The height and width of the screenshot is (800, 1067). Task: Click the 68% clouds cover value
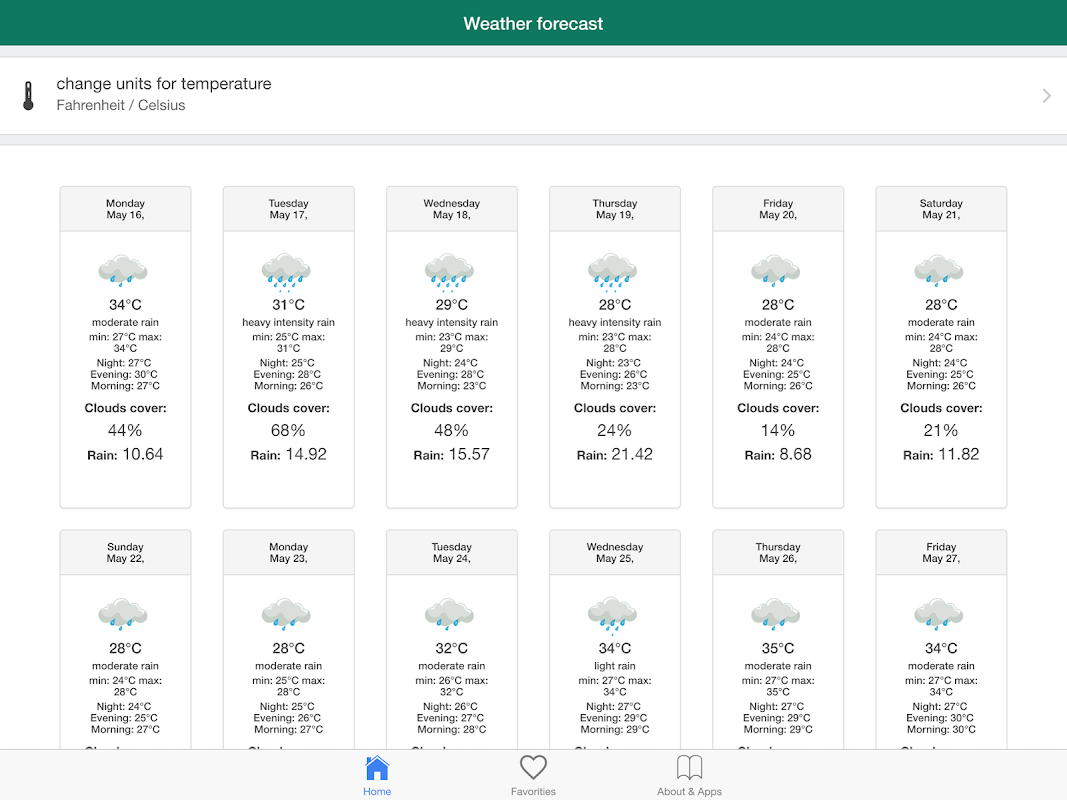pyautogui.click(x=289, y=431)
